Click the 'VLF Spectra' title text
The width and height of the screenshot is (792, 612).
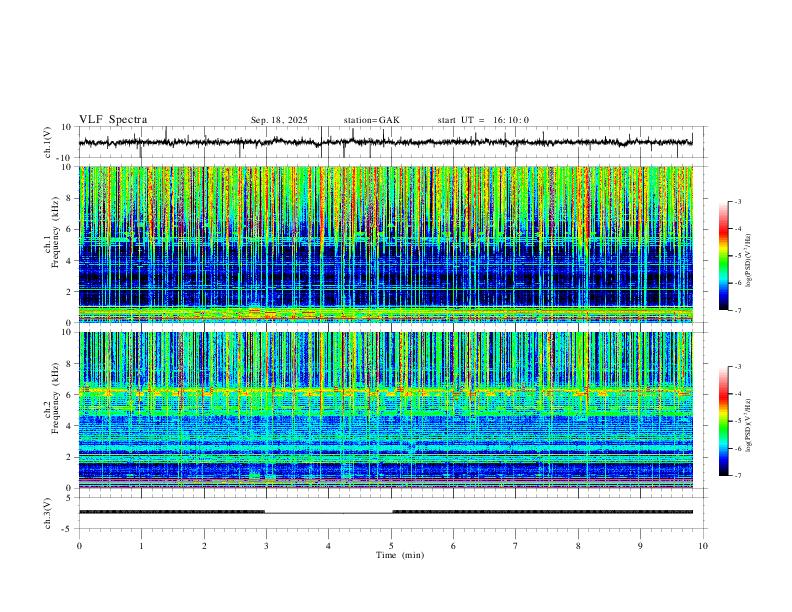pyautogui.click(x=113, y=119)
